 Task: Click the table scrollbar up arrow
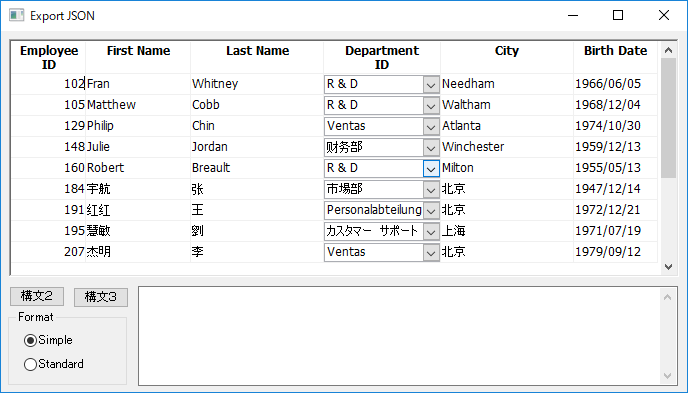[x=668, y=50]
